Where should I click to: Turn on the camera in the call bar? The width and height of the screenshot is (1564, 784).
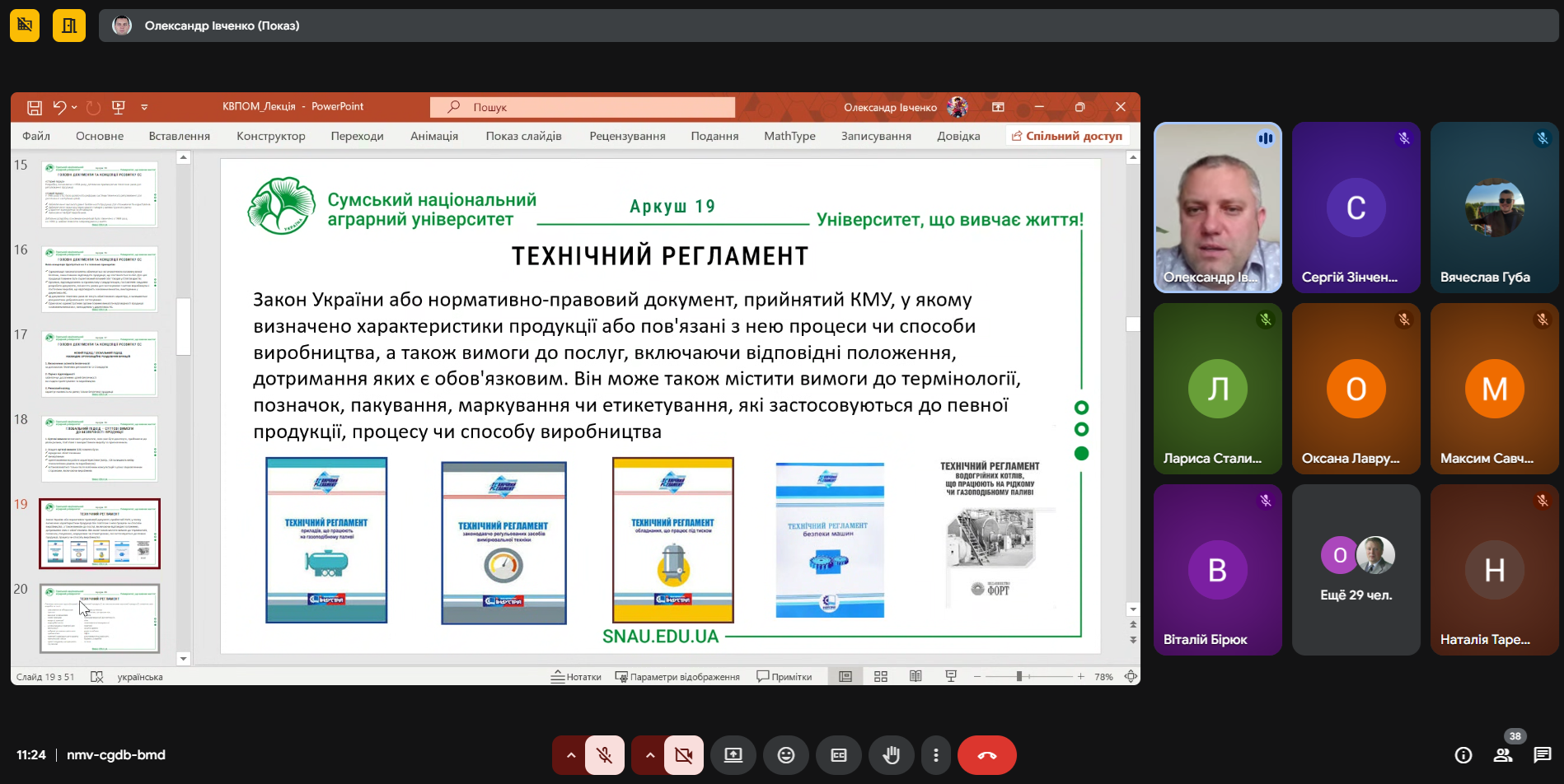[683, 755]
